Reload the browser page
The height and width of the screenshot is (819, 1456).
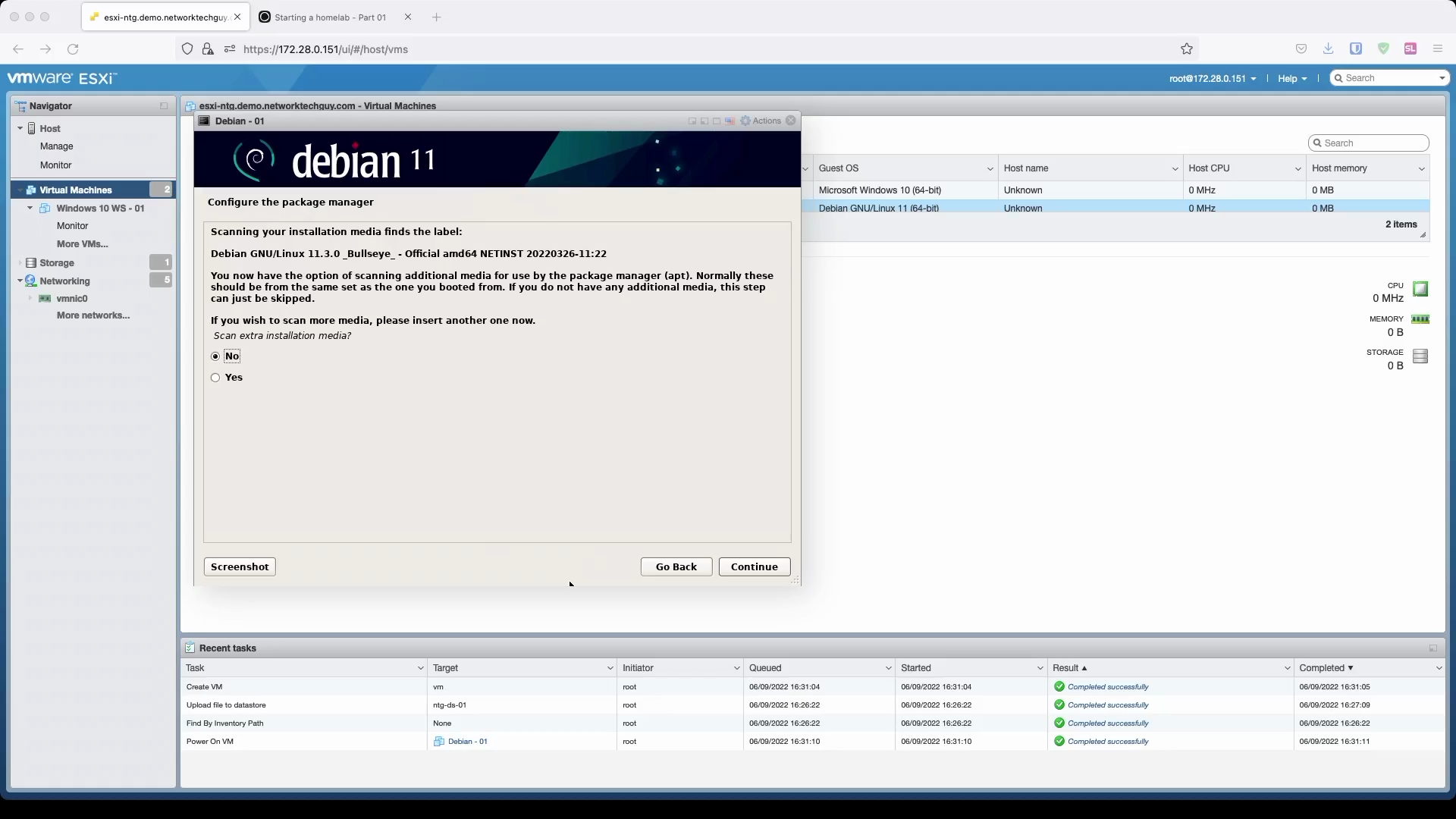pyautogui.click(x=73, y=49)
